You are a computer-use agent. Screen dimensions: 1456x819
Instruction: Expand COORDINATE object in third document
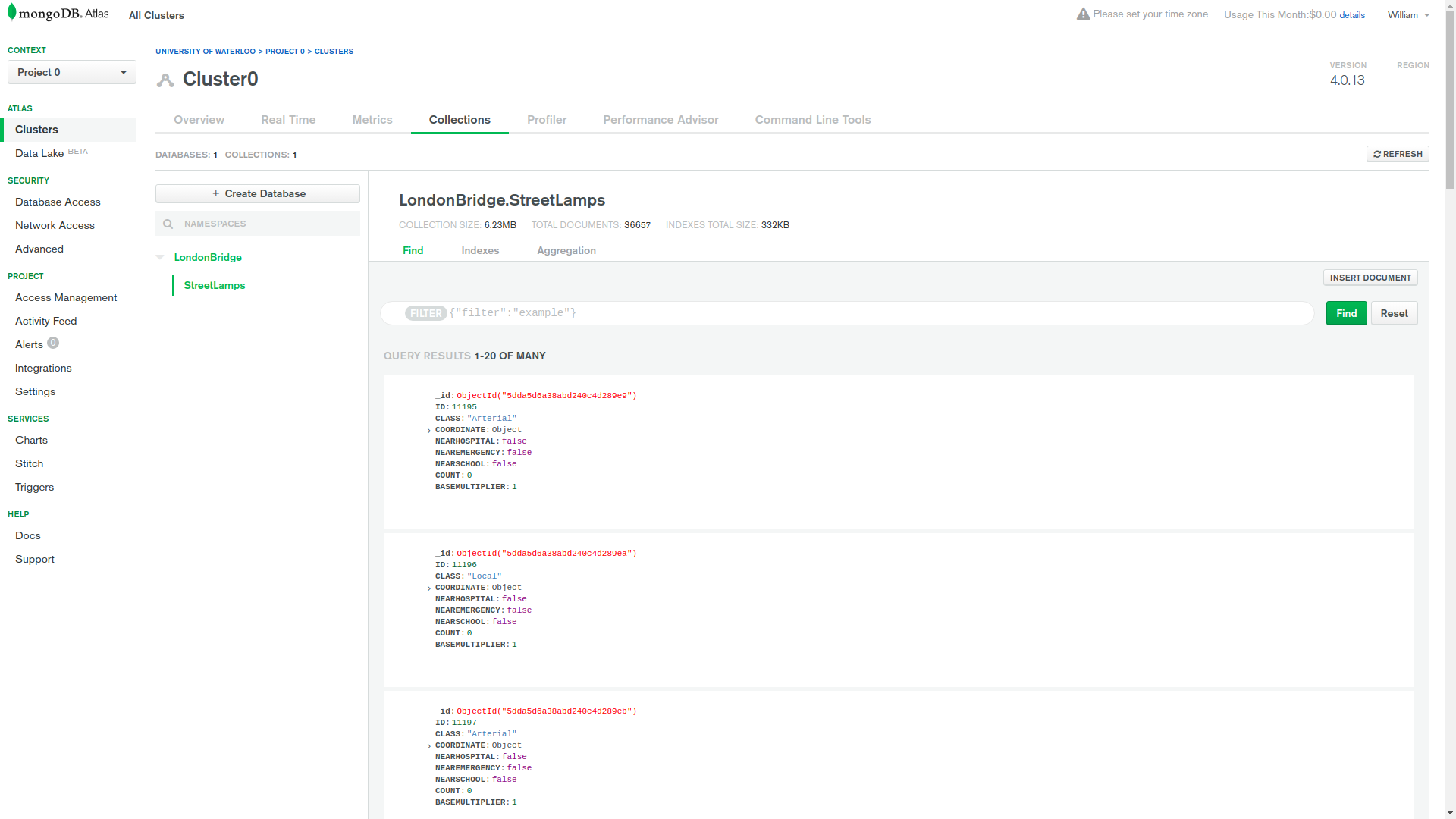429,746
